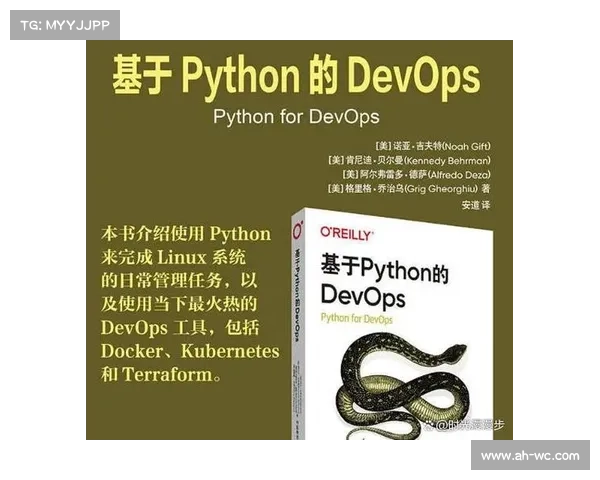Click the TG: MYYJJPP label

(x=65, y=25)
